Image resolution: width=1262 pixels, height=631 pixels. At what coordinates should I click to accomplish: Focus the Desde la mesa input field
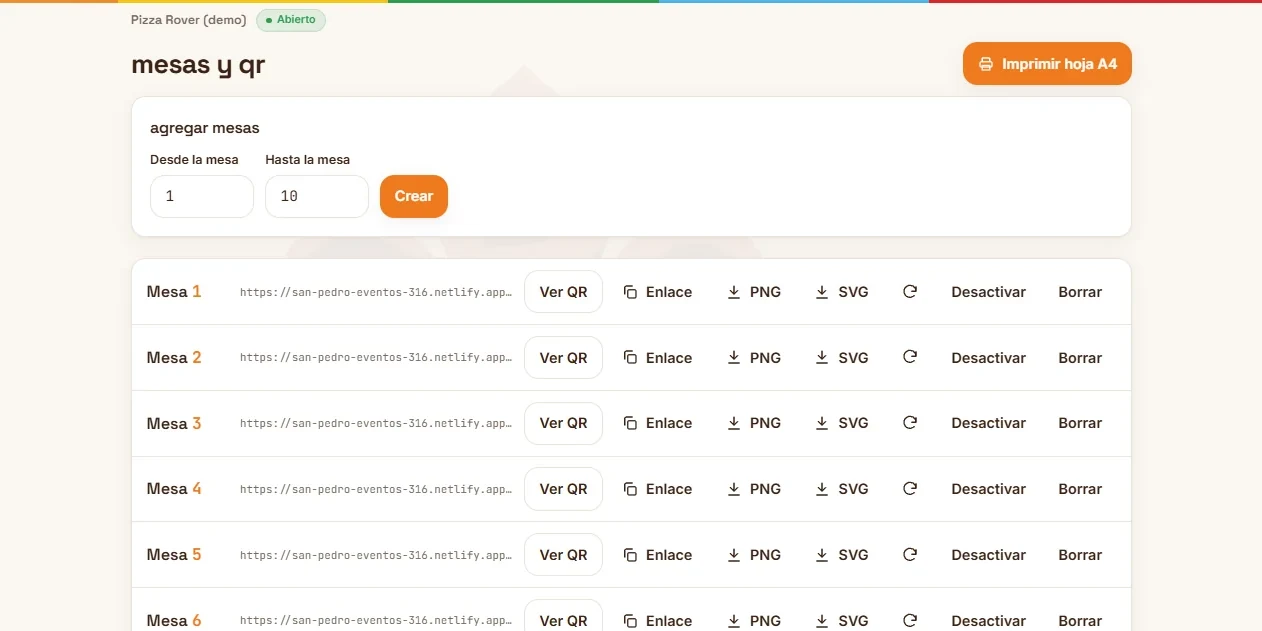point(202,196)
